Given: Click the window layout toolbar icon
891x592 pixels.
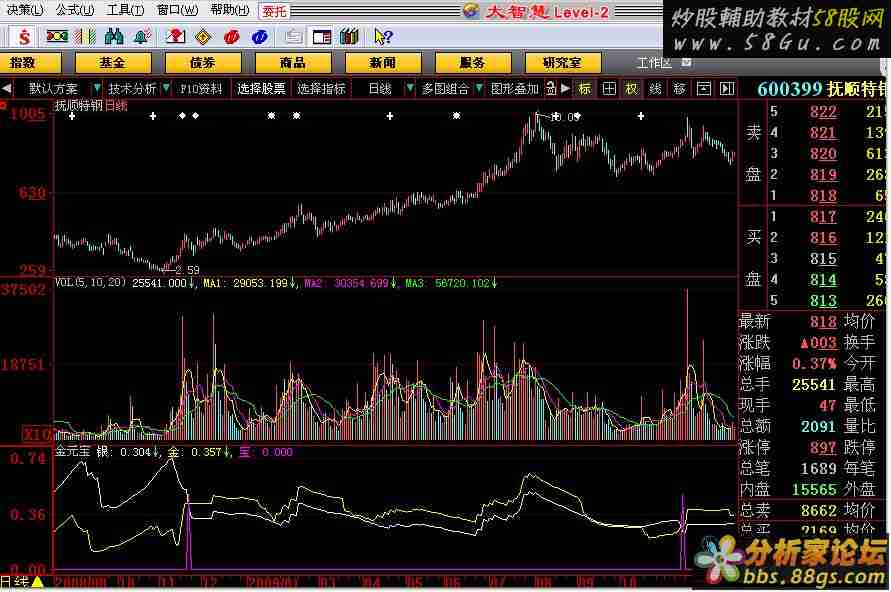Looking at the screenshot, I should pos(322,37).
